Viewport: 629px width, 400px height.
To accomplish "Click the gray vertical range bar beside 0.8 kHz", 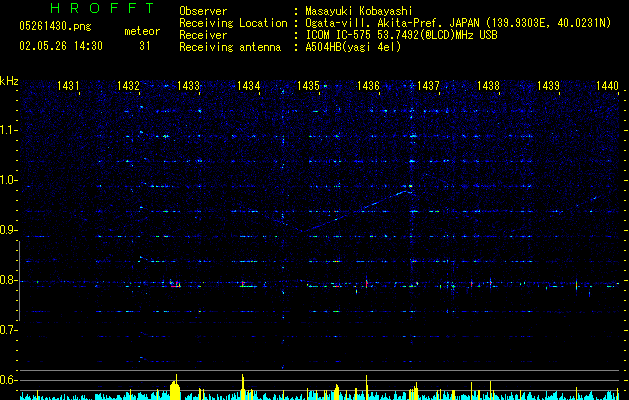I will (19, 281).
